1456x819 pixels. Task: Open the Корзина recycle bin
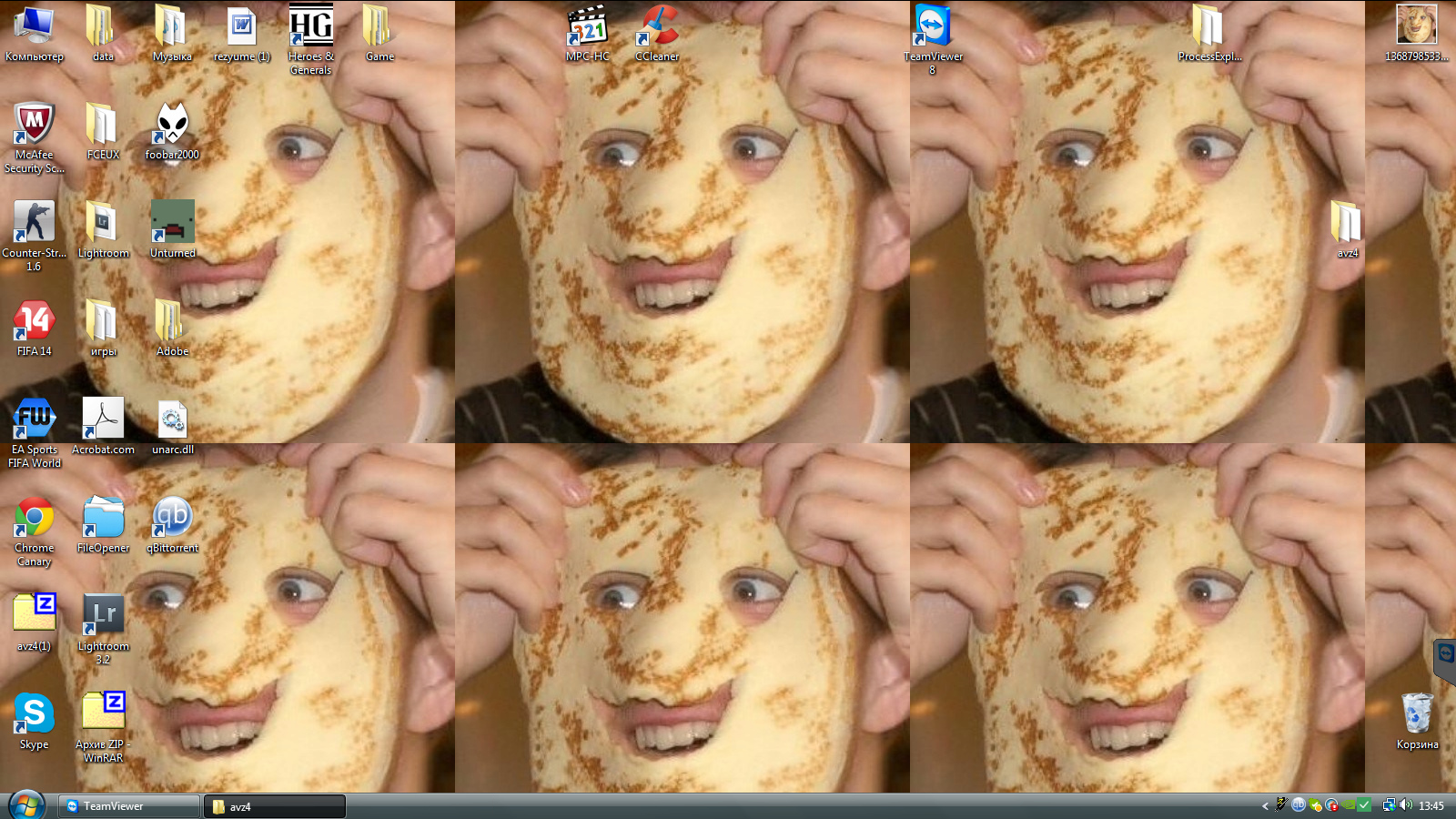[1417, 722]
